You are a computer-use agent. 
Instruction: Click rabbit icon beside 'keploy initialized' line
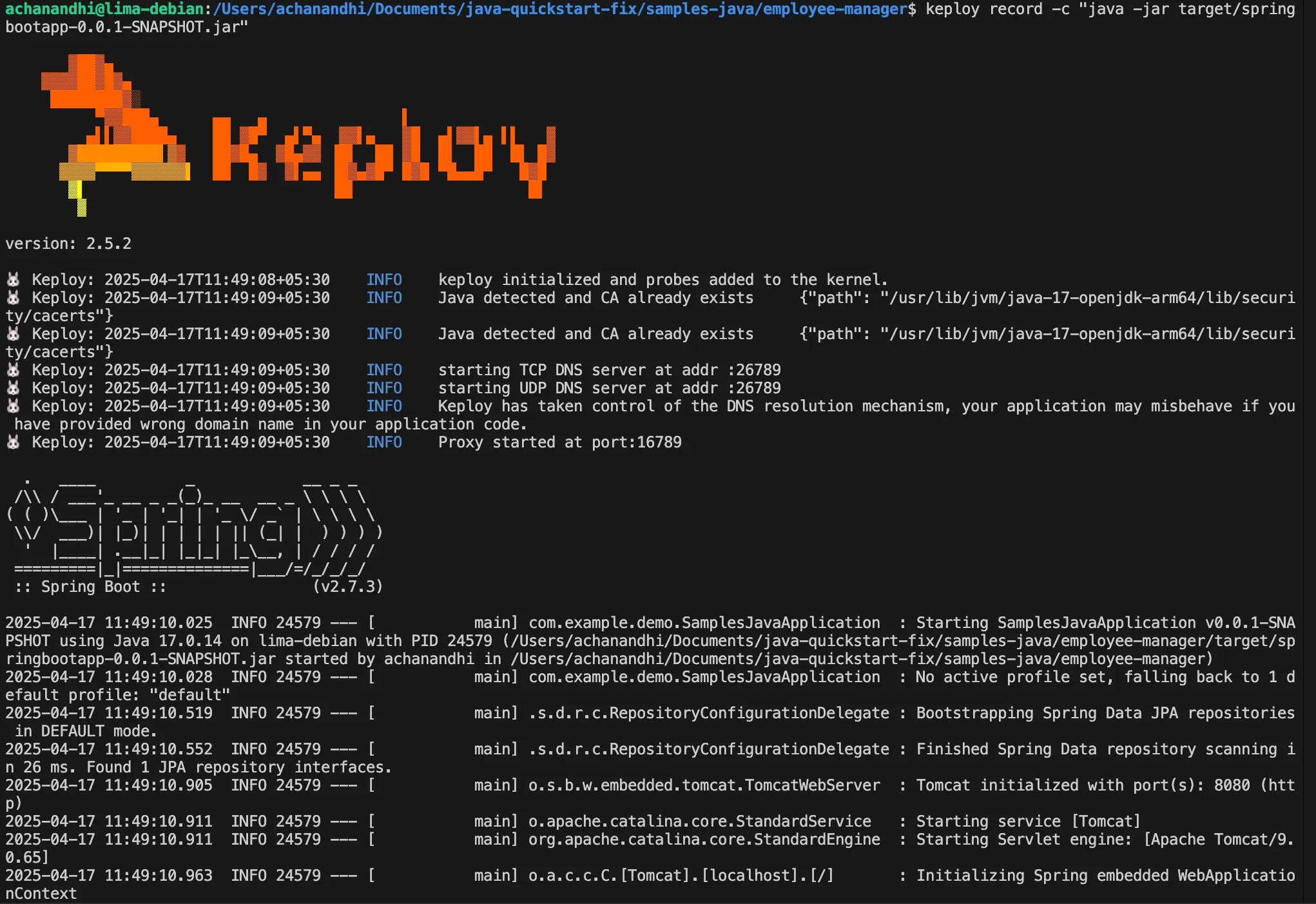coord(13,280)
